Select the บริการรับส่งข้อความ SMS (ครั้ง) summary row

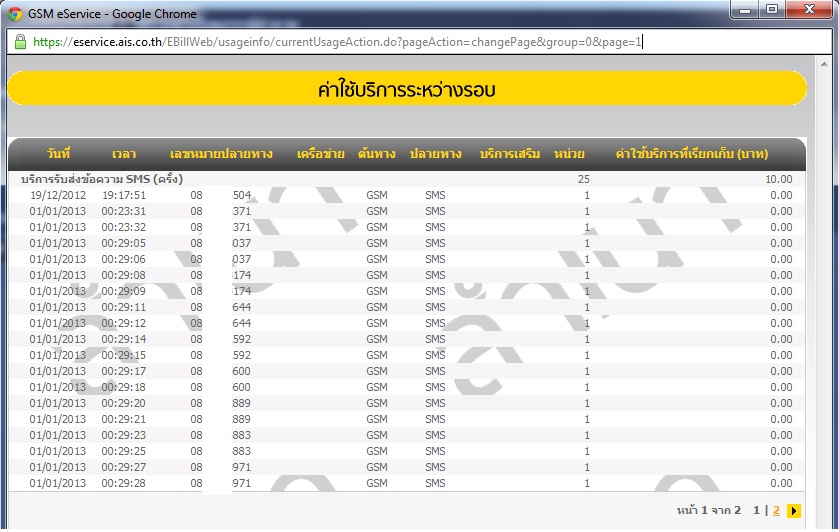tap(407, 179)
